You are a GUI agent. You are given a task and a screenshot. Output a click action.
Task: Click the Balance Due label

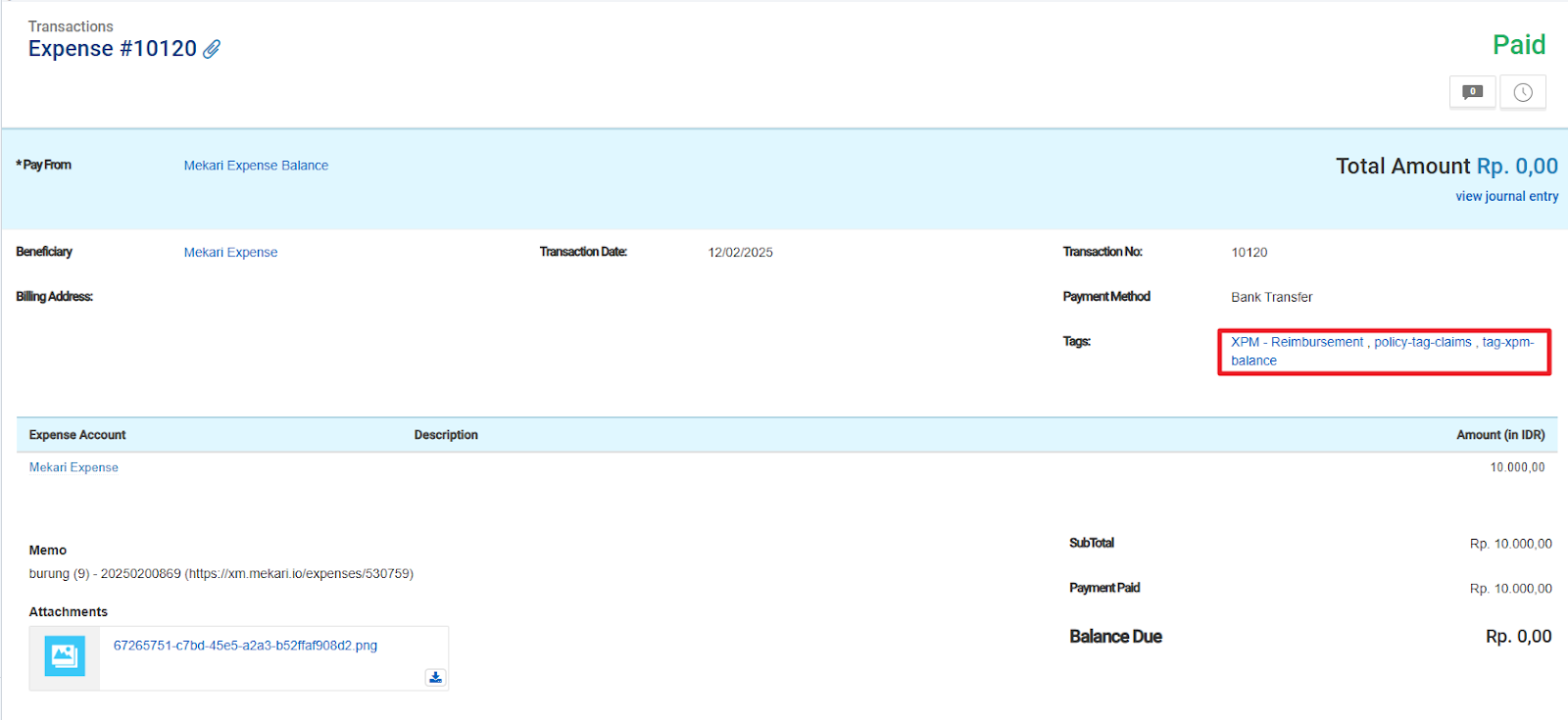(x=1115, y=637)
